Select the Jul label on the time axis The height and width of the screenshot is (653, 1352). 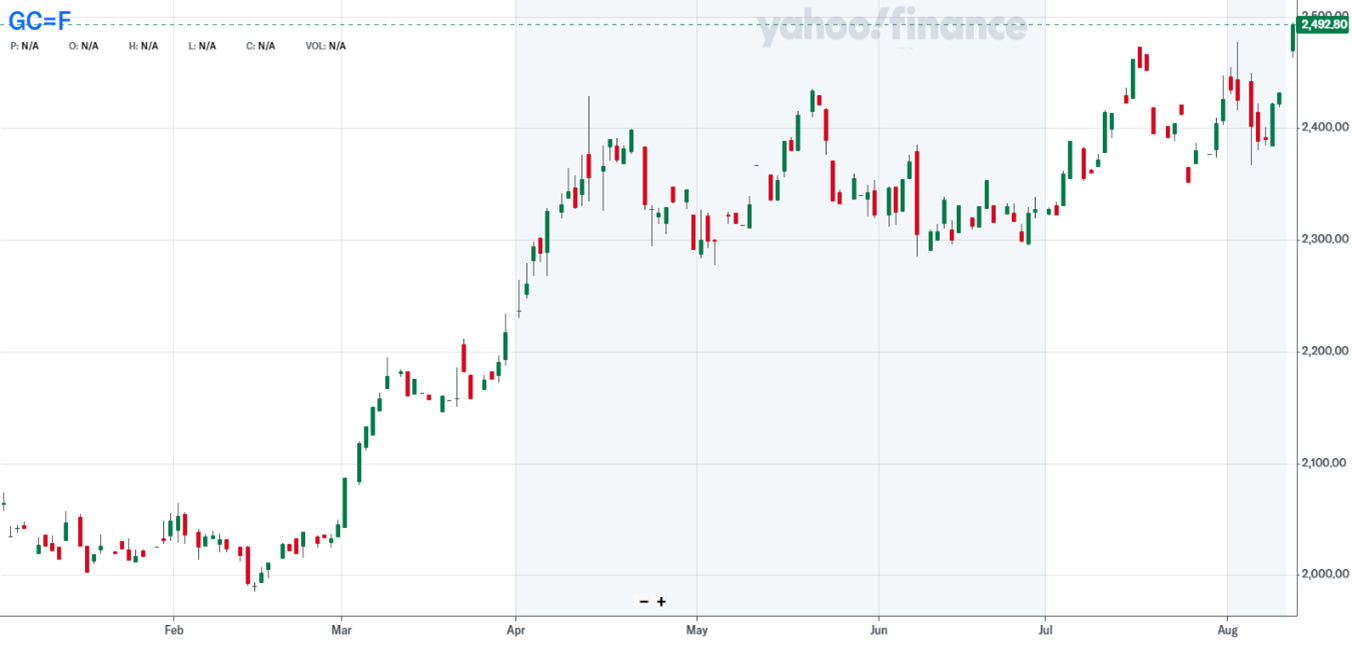1045,631
